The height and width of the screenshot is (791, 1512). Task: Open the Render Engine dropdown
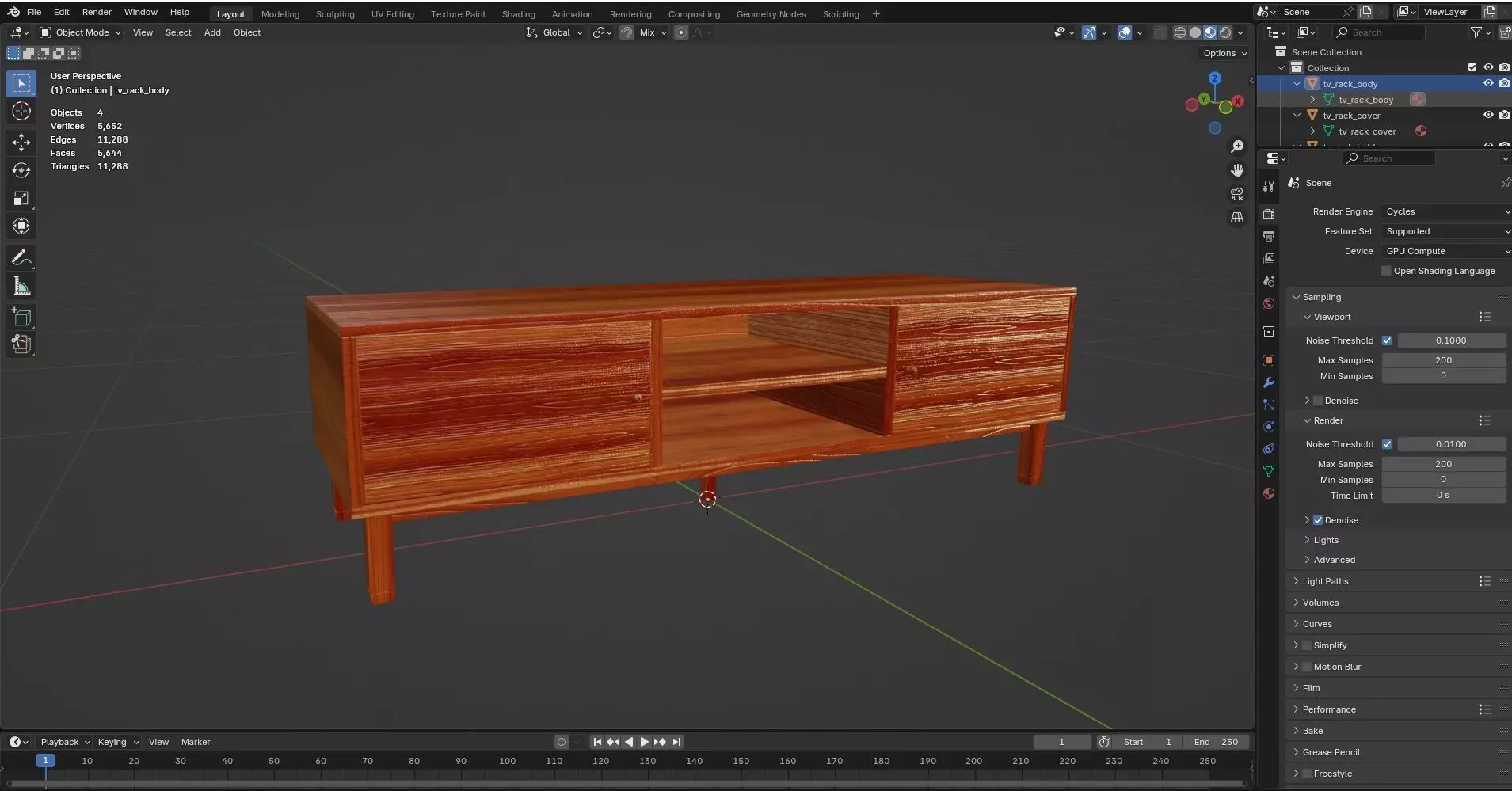click(1446, 211)
